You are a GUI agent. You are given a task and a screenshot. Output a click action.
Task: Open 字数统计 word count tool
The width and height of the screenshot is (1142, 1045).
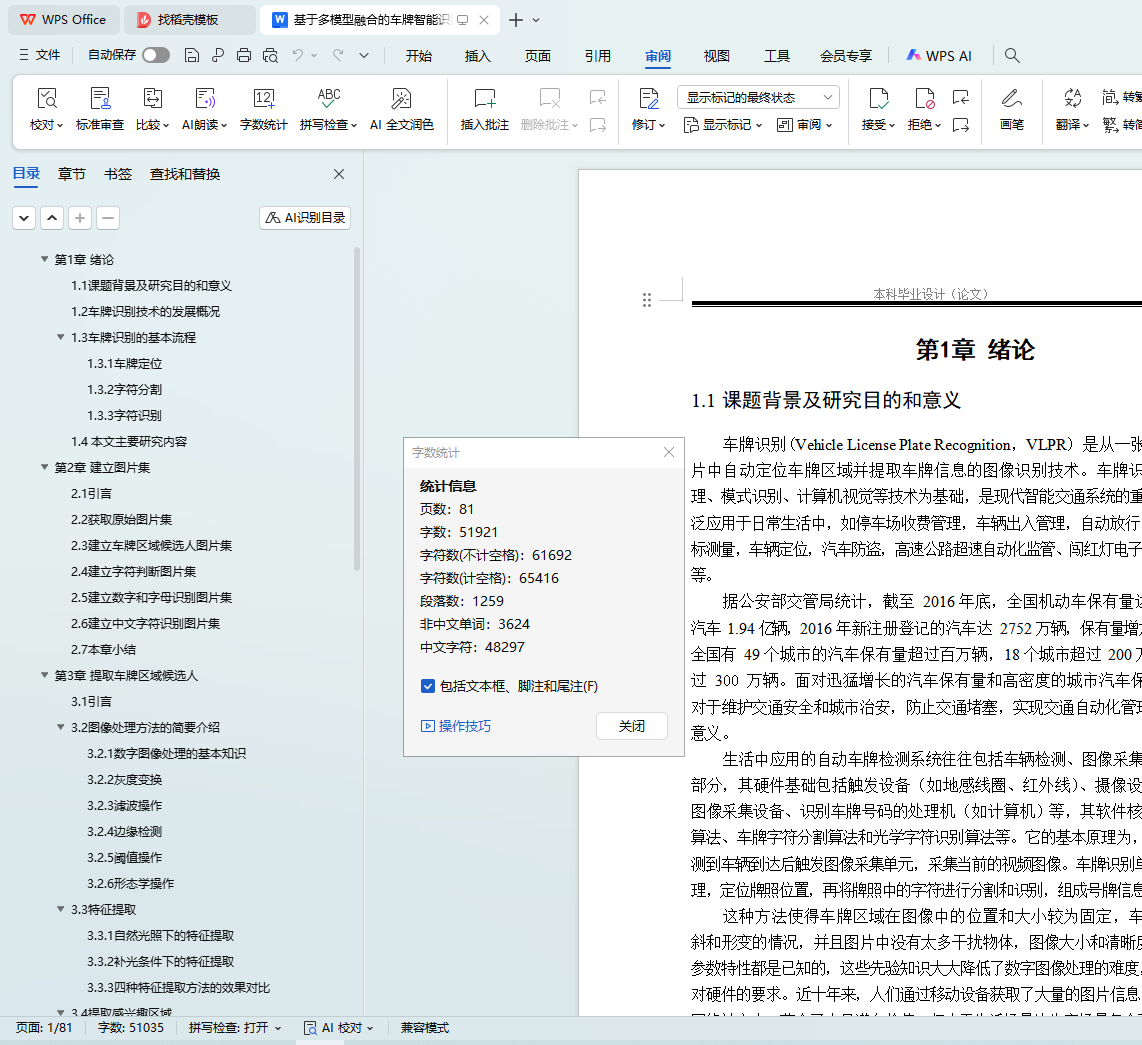(x=264, y=110)
